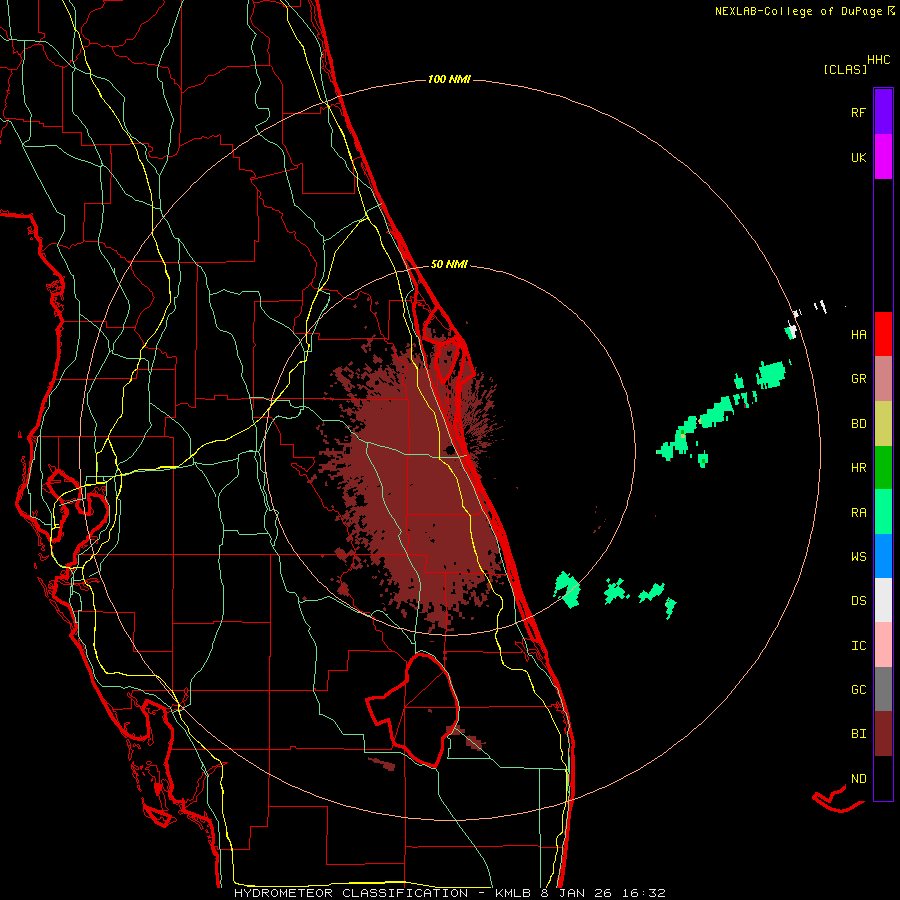Click the GR legend label
Image resolution: width=900 pixels, height=900 pixels.
pos(858,379)
